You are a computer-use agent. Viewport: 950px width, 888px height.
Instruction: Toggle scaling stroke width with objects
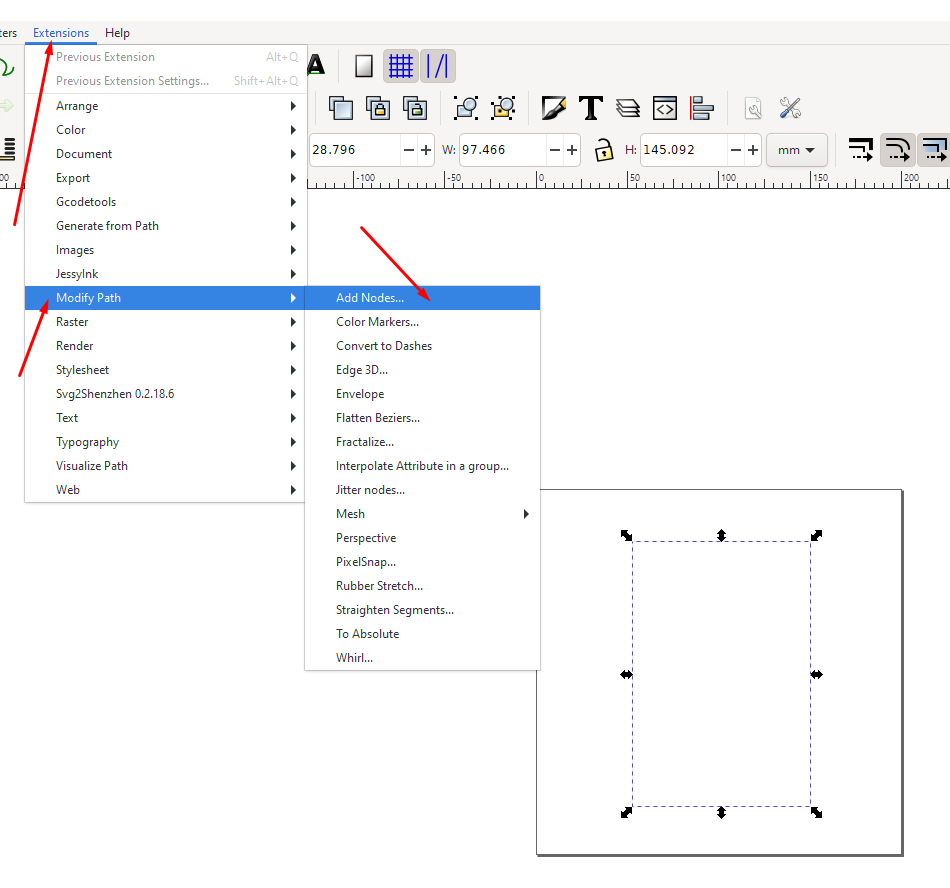pos(860,150)
